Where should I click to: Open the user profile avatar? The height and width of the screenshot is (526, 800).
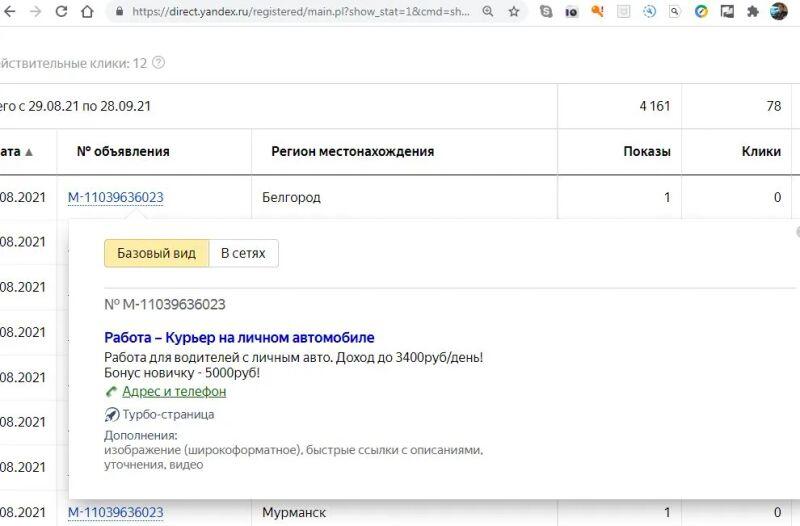pyautogui.click(x=779, y=12)
